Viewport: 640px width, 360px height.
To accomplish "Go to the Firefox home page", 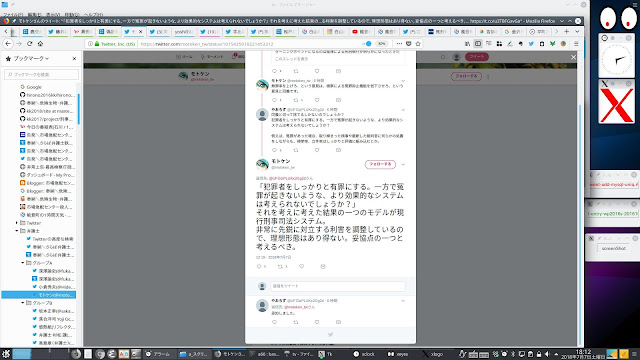I will pos(40,44).
